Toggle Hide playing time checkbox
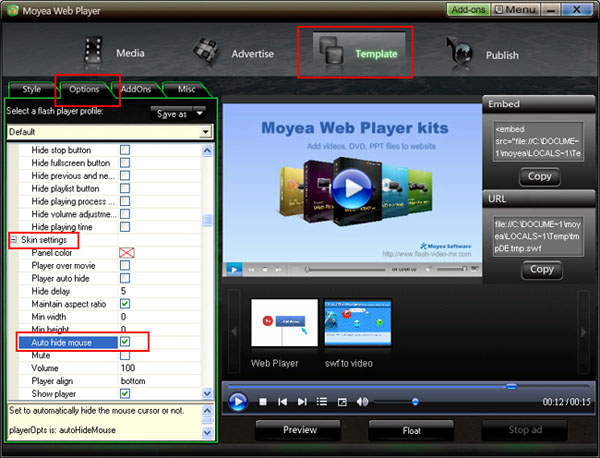 coord(125,227)
